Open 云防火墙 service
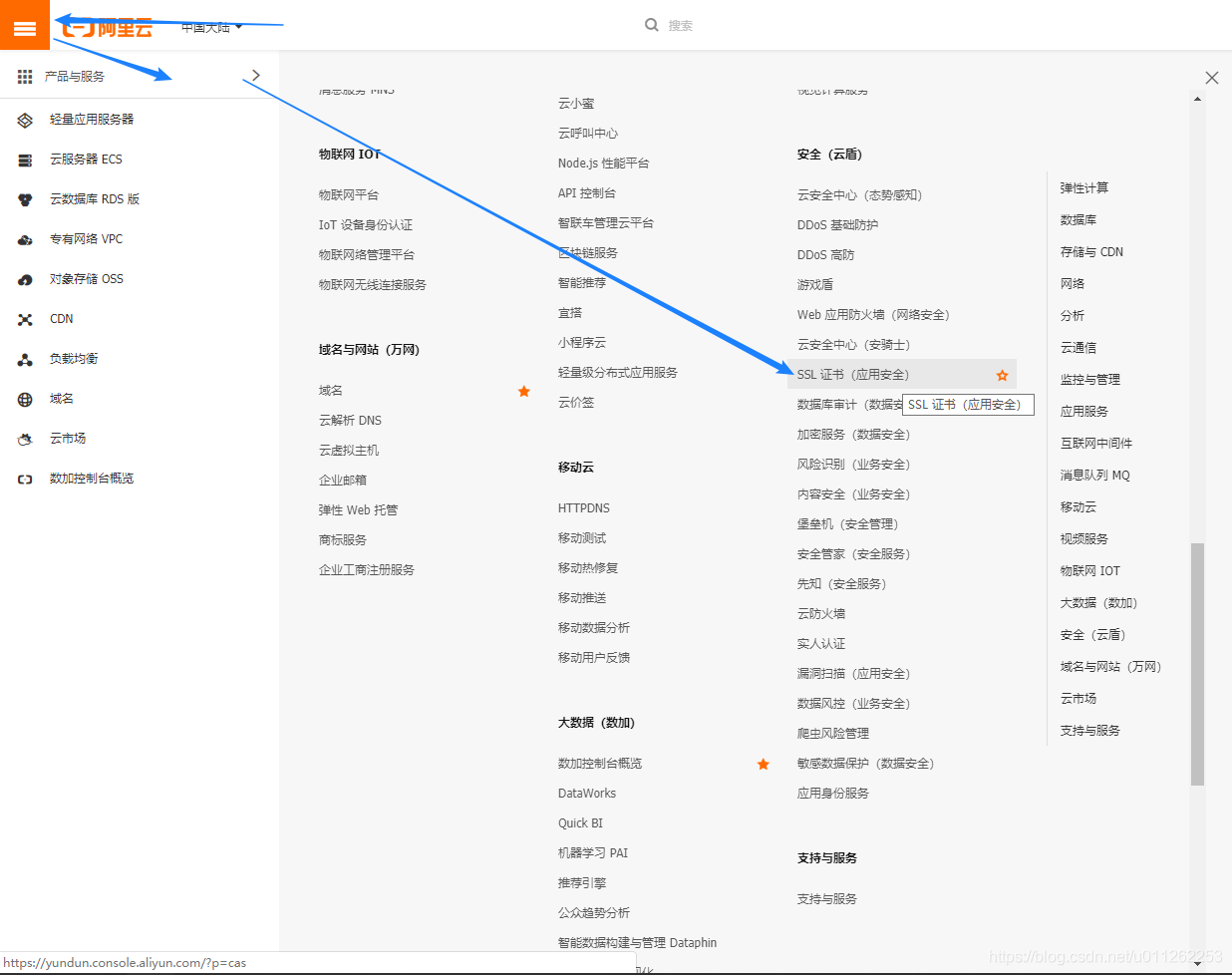 (x=821, y=614)
